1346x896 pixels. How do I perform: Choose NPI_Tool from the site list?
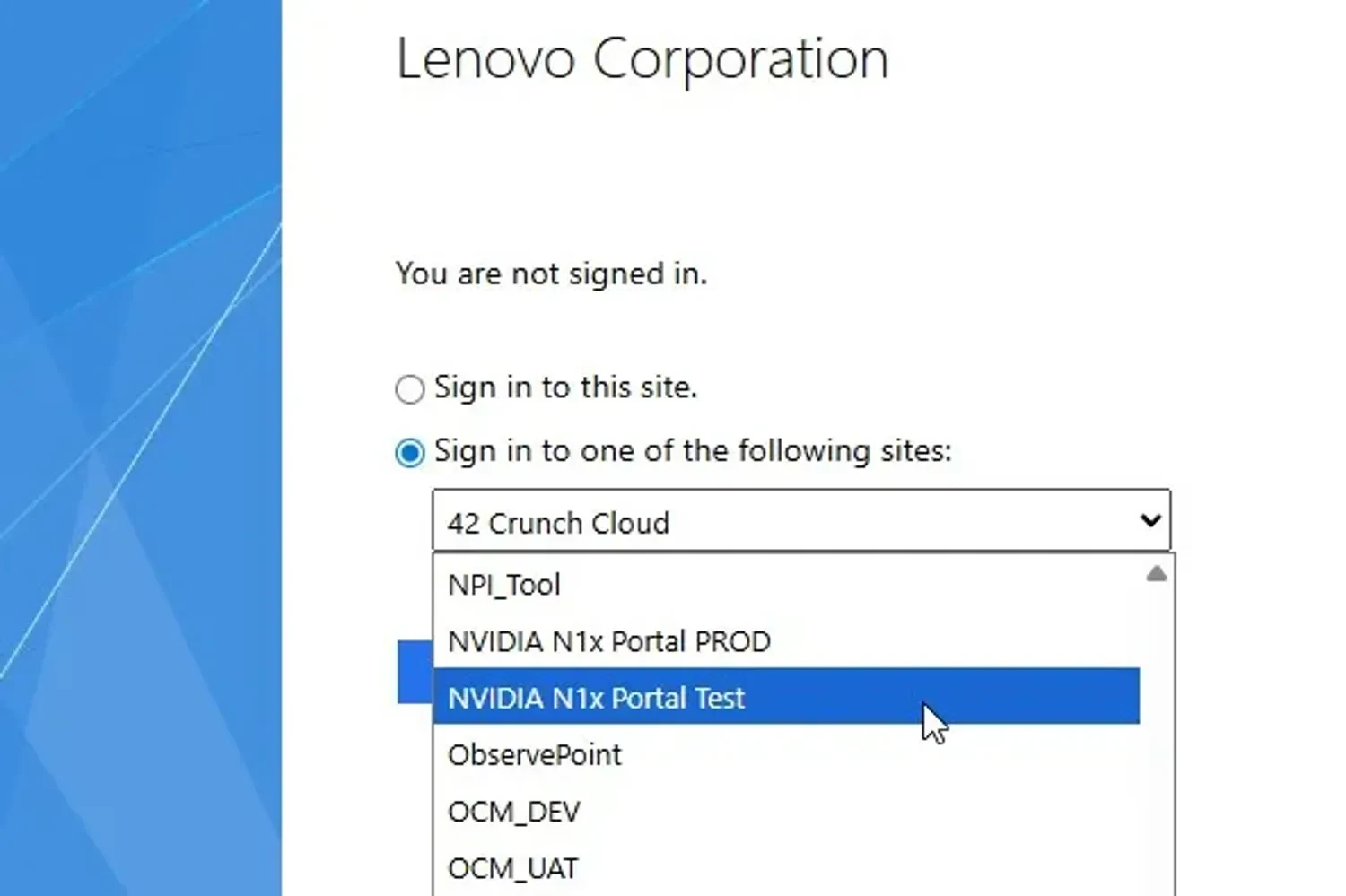(x=504, y=585)
